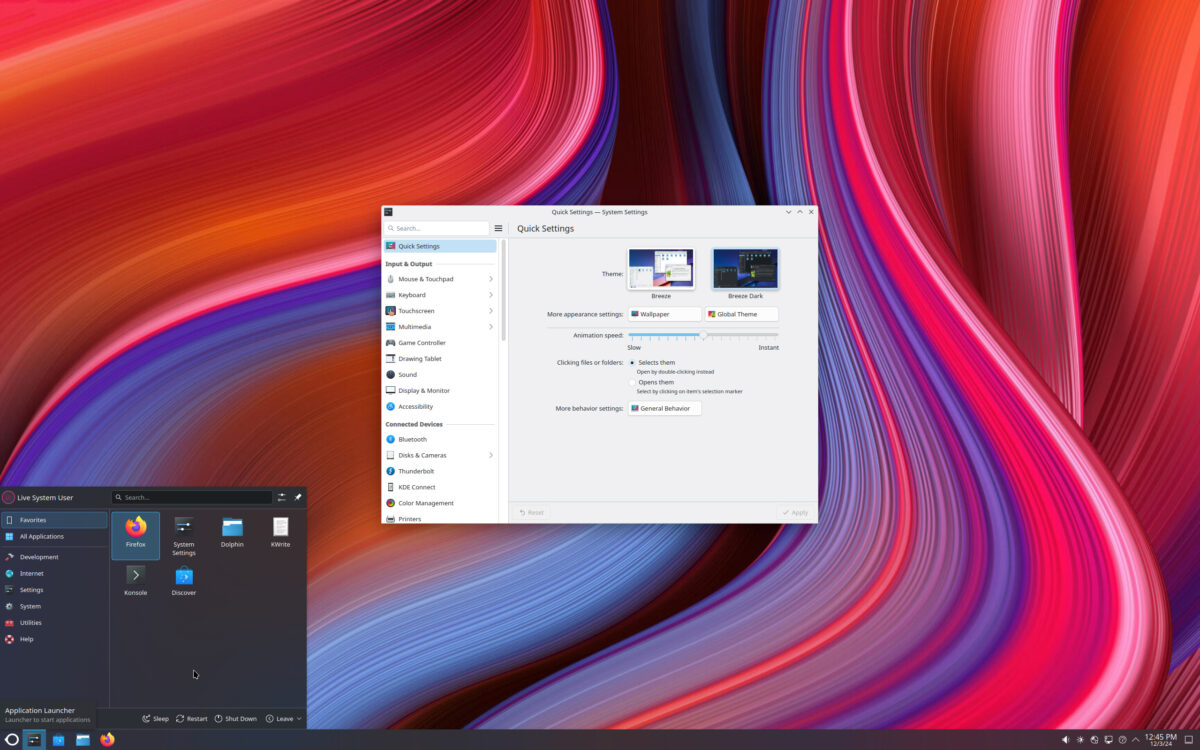
Task: Open Firefox from the taskbar
Action: [x=107, y=739]
